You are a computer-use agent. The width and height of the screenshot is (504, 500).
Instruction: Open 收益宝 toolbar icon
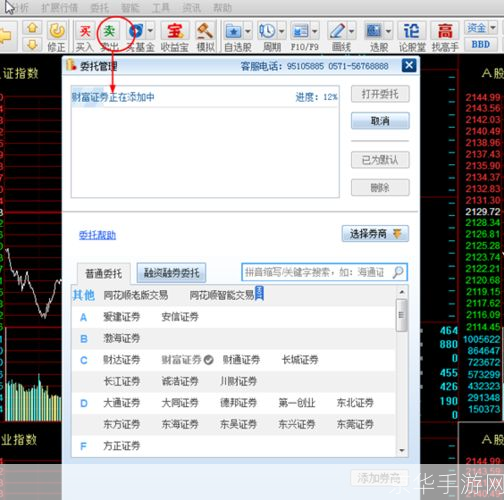click(x=175, y=31)
